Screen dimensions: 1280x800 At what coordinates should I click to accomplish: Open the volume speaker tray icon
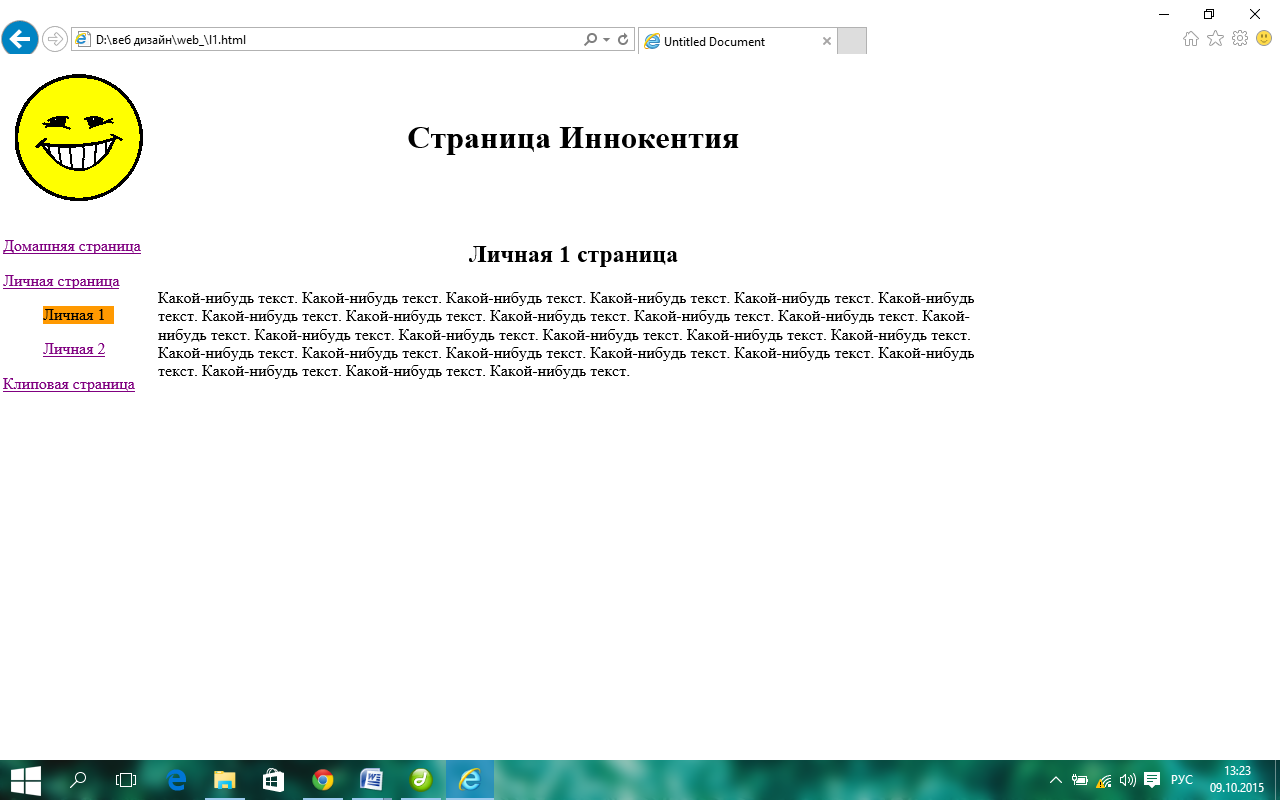(1128, 780)
